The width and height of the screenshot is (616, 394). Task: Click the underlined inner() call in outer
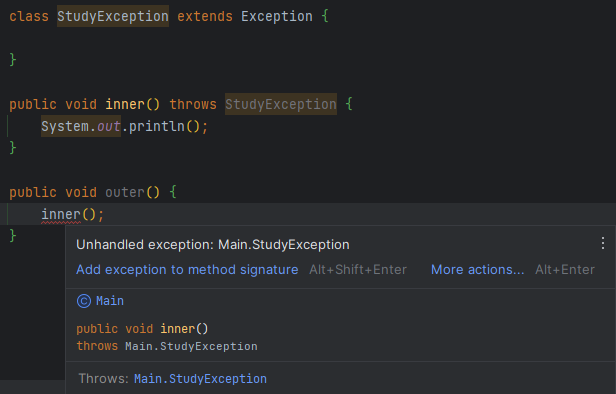[61, 214]
